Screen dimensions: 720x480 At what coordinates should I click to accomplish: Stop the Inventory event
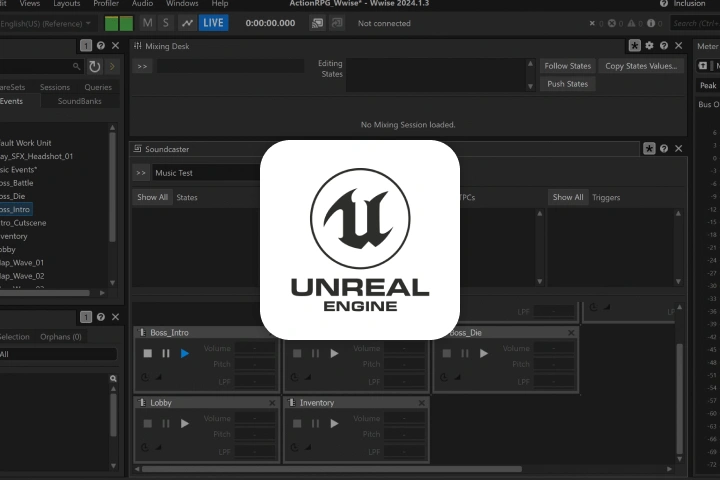pos(297,424)
